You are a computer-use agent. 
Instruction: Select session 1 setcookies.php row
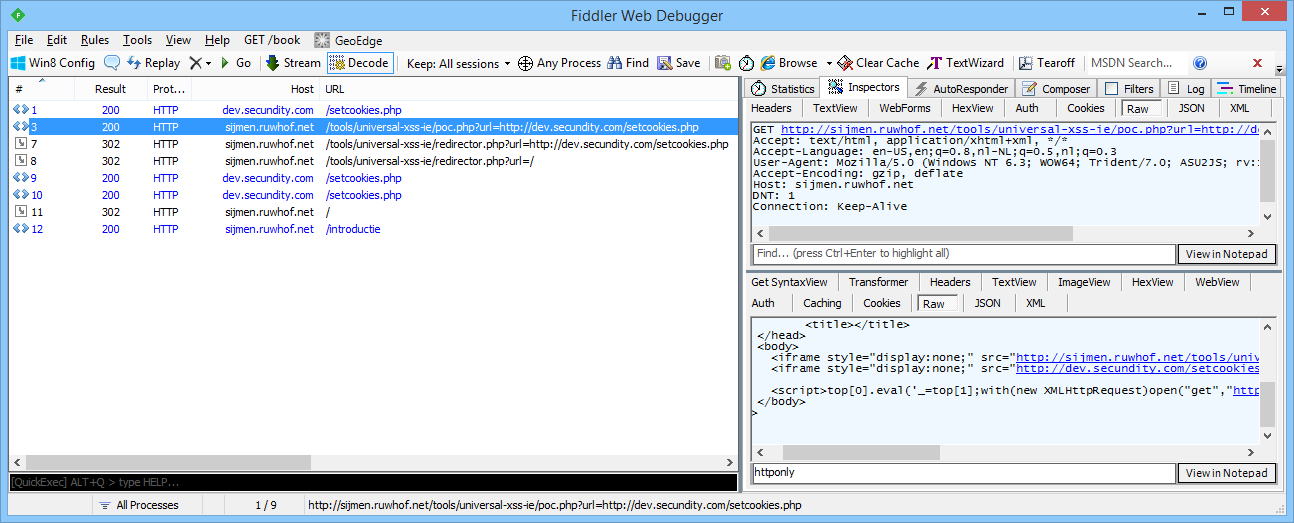(373, 110)
